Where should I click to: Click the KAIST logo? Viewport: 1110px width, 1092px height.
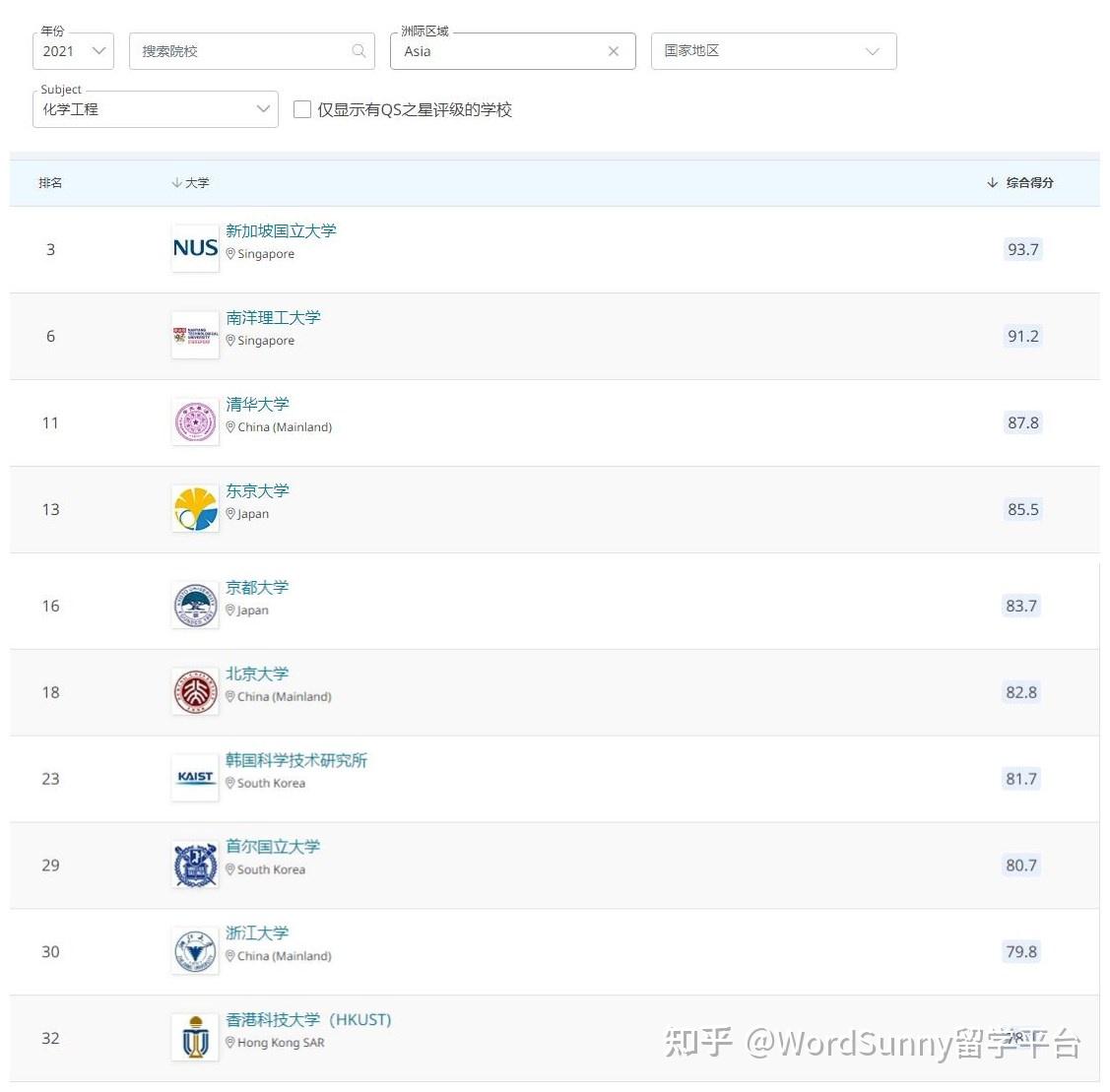[195, 777]
